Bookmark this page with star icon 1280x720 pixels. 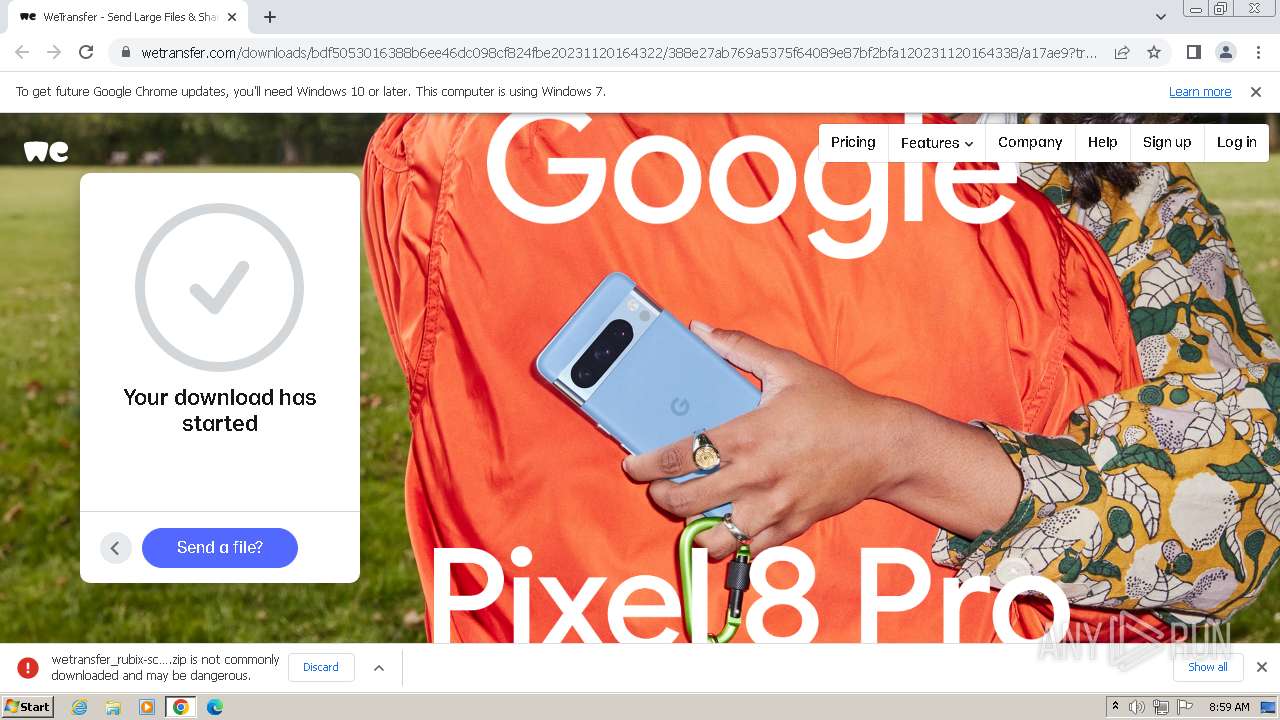point(1154,52)
